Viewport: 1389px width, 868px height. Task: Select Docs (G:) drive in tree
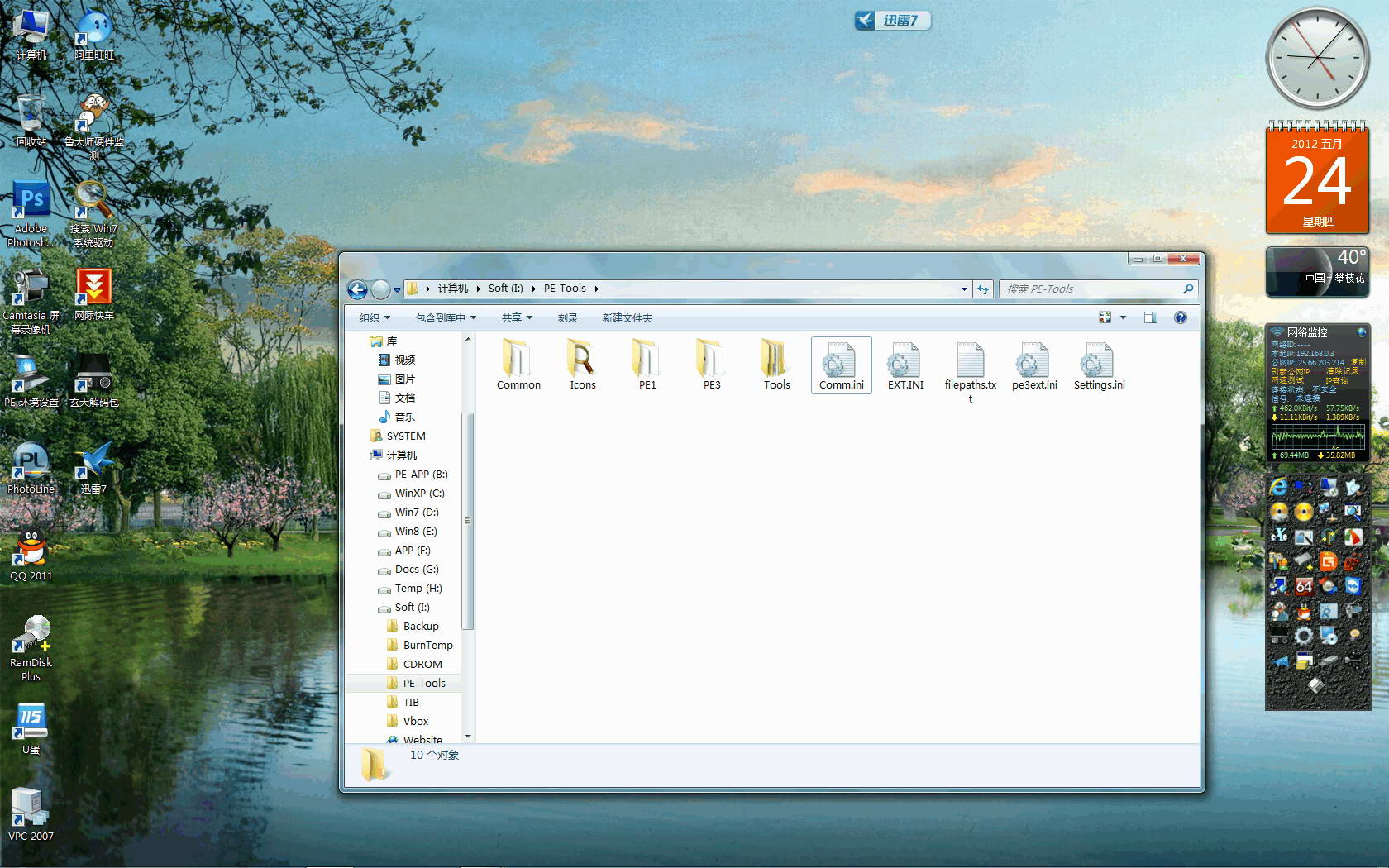point(408,569)
